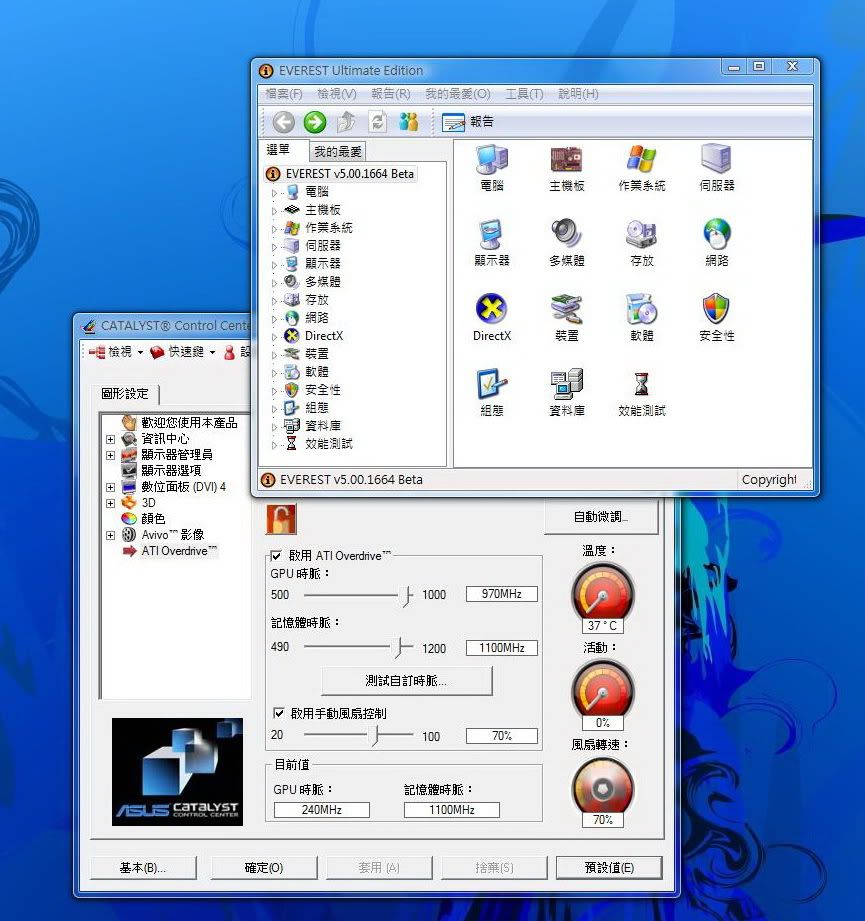Click the GPU 時脈 slider handle
This screenshot has width=865, height=921.
(x=407, y=596)
